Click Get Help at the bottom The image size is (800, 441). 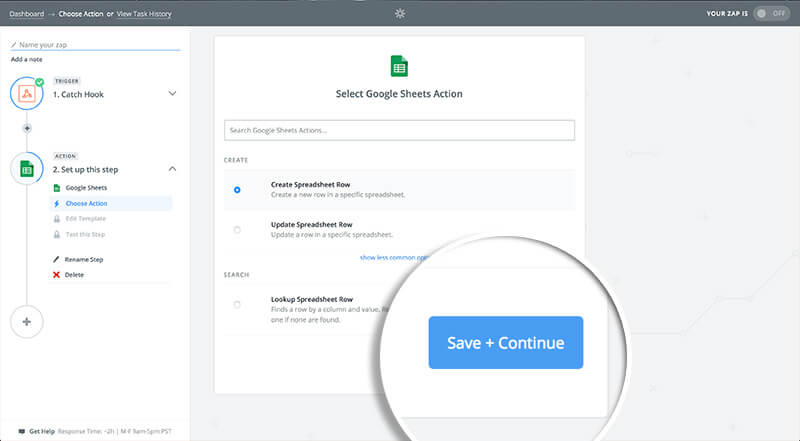42,431
